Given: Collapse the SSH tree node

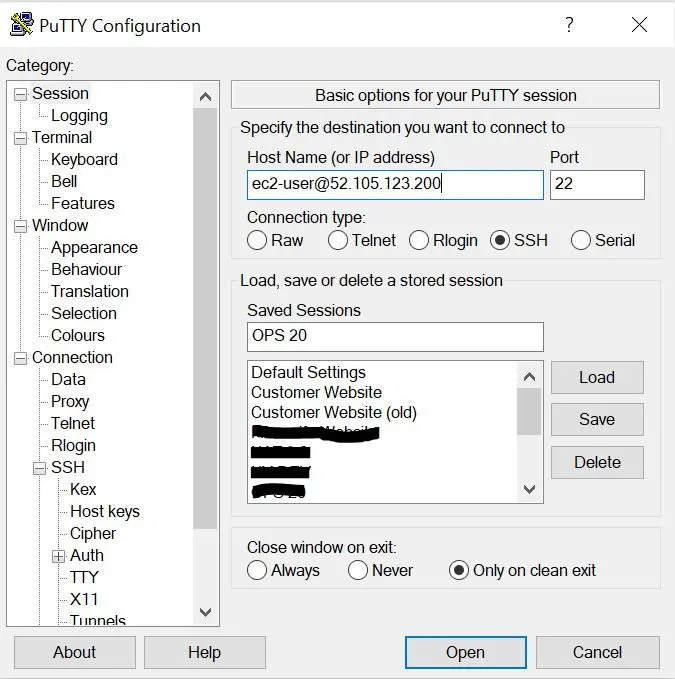Looking at the screenshot, I should tap(39, 468).
